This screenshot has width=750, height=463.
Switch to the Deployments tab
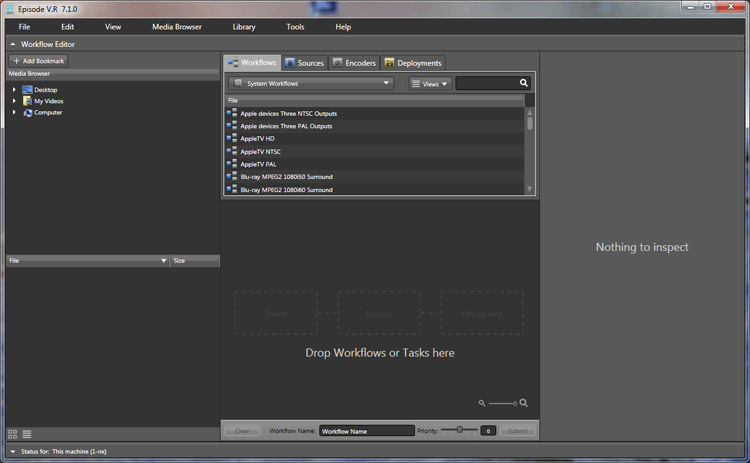tap(413, 63)
